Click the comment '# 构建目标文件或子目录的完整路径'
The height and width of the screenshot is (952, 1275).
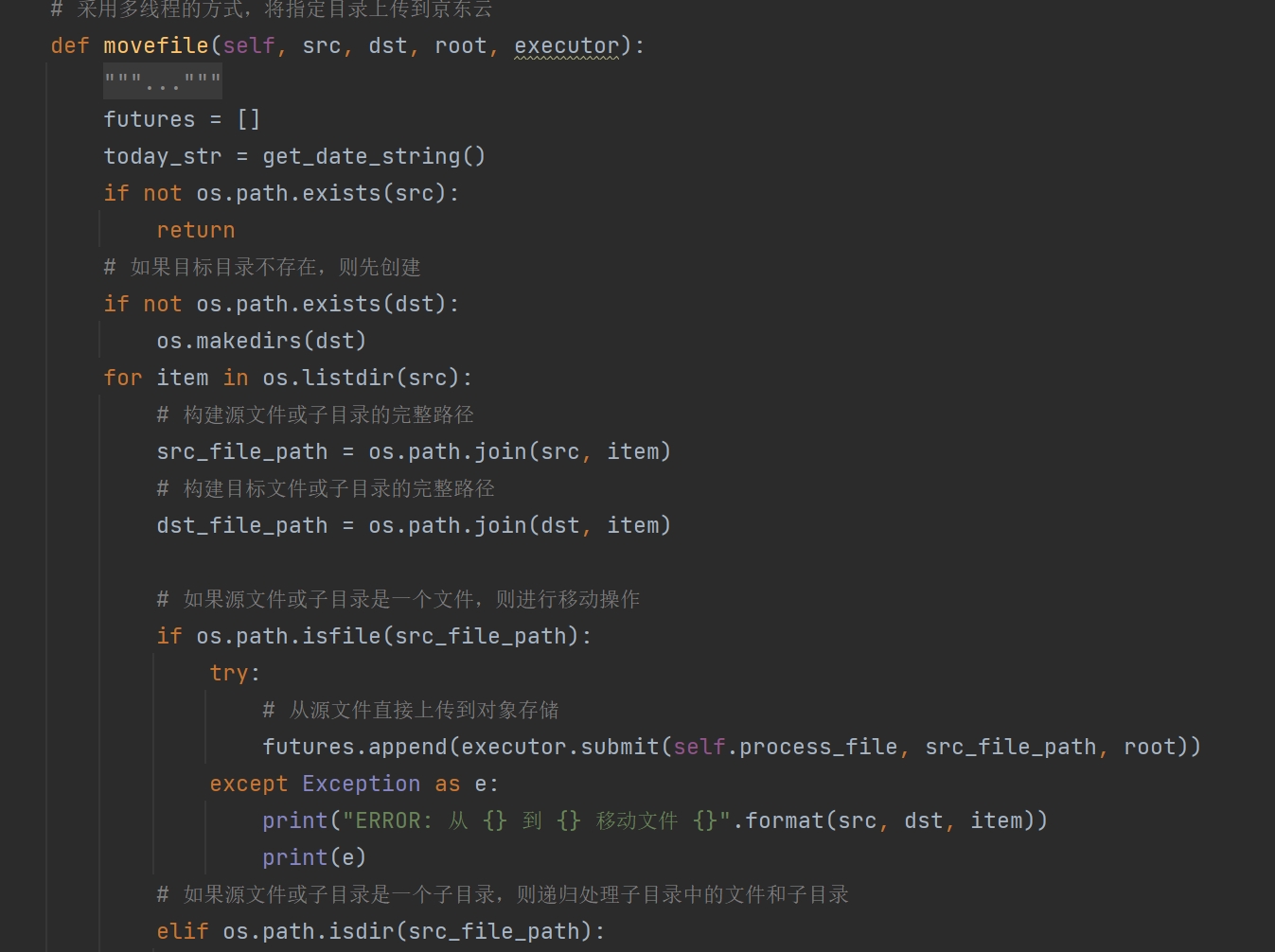click(326, 488)
